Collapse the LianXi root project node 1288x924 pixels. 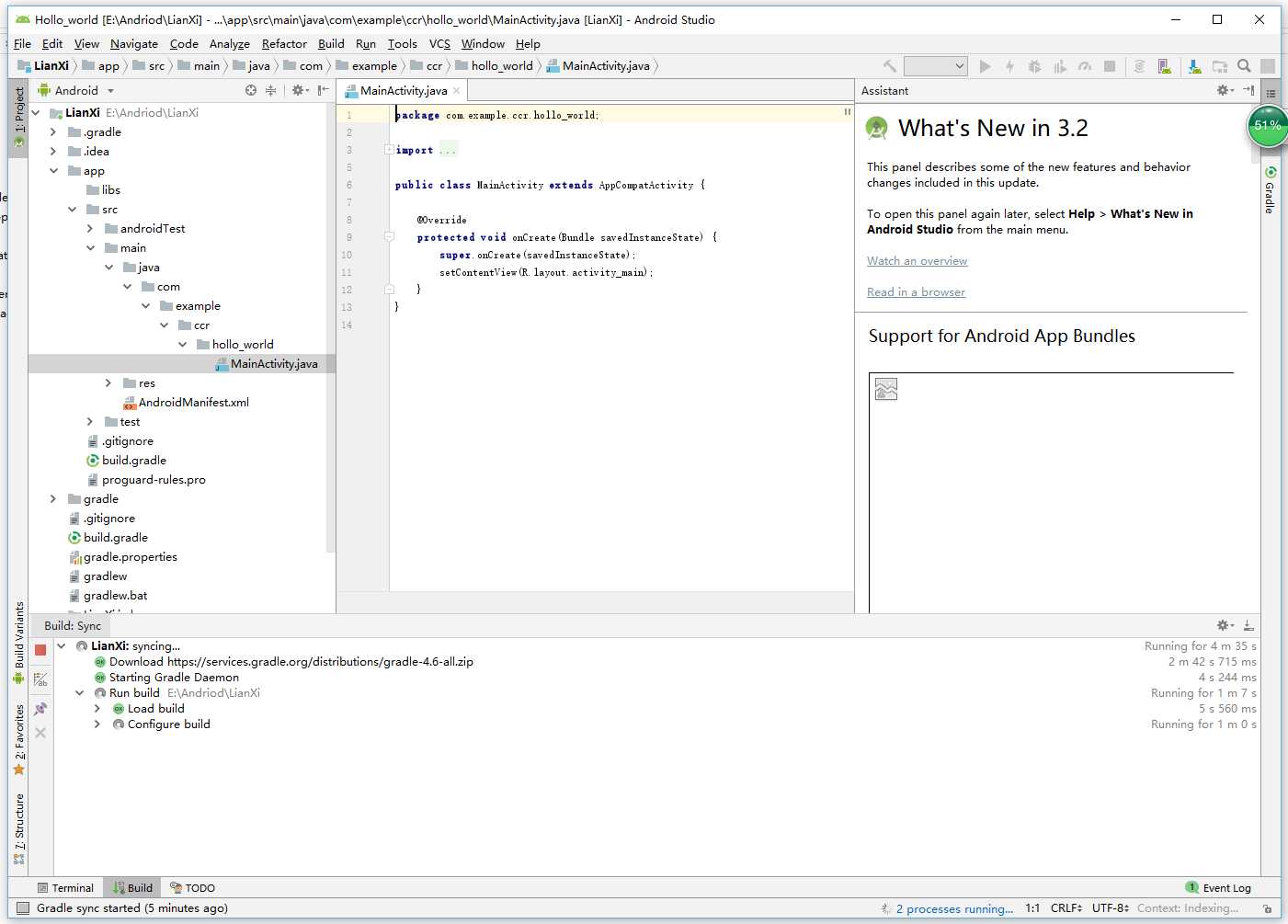(x=36, y=113)
